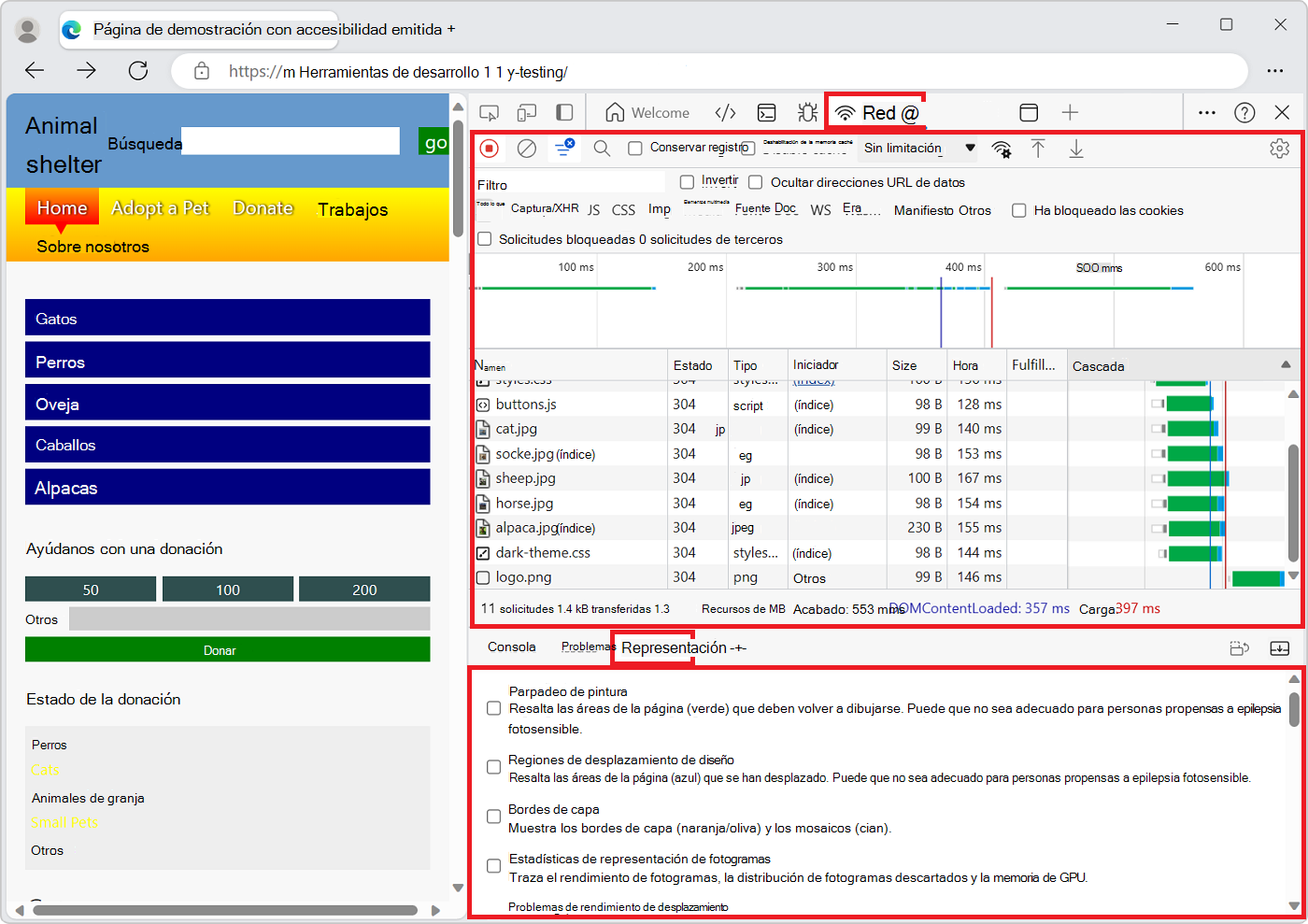This screenshot has width=1308, height=924.
Task: Open the more tools ellipsis menu
Action: [1206, 112]
